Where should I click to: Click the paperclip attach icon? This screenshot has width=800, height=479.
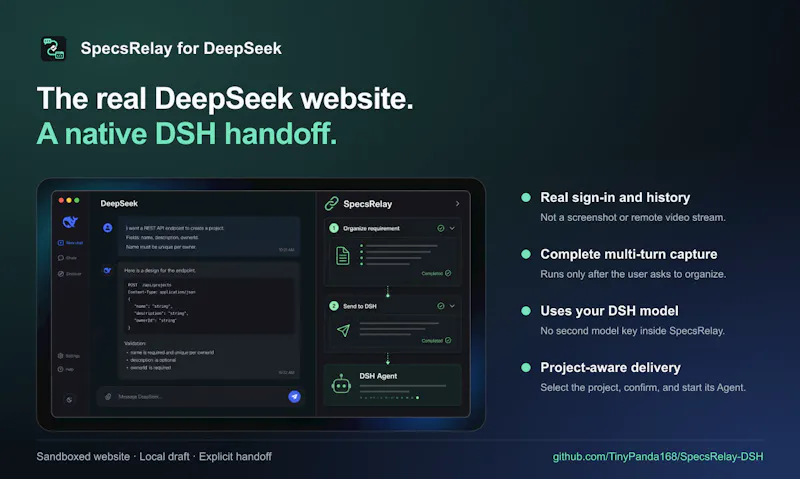[x=108, y=396]
